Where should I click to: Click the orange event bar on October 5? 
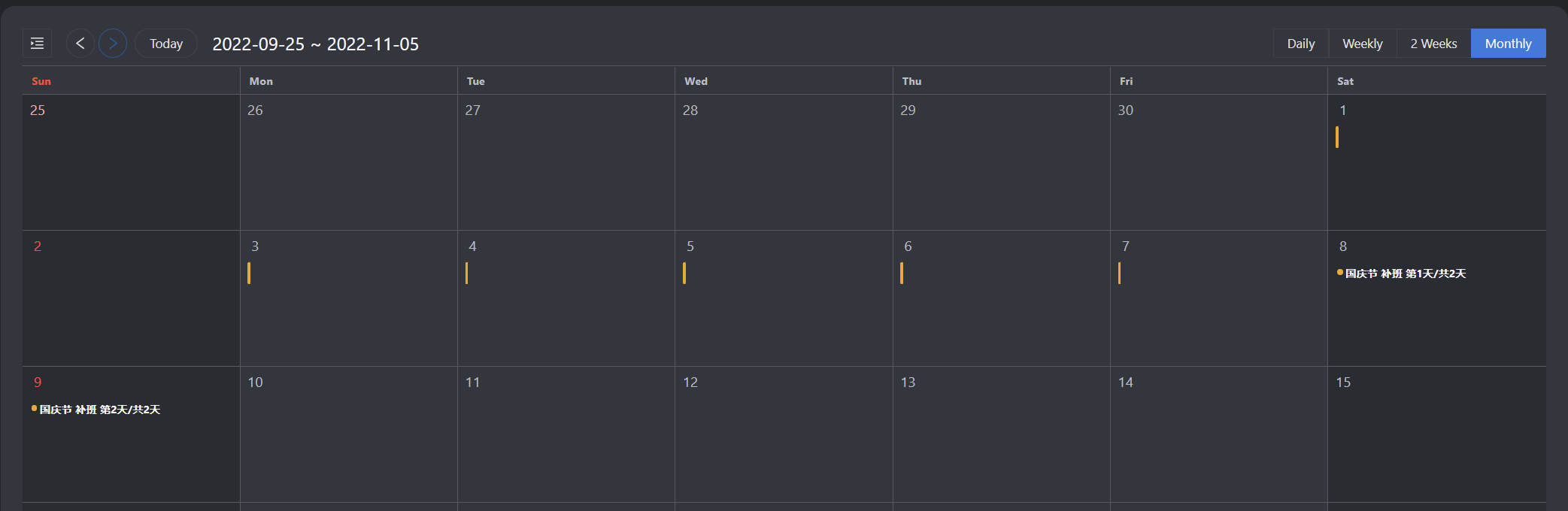coord(684,273)
